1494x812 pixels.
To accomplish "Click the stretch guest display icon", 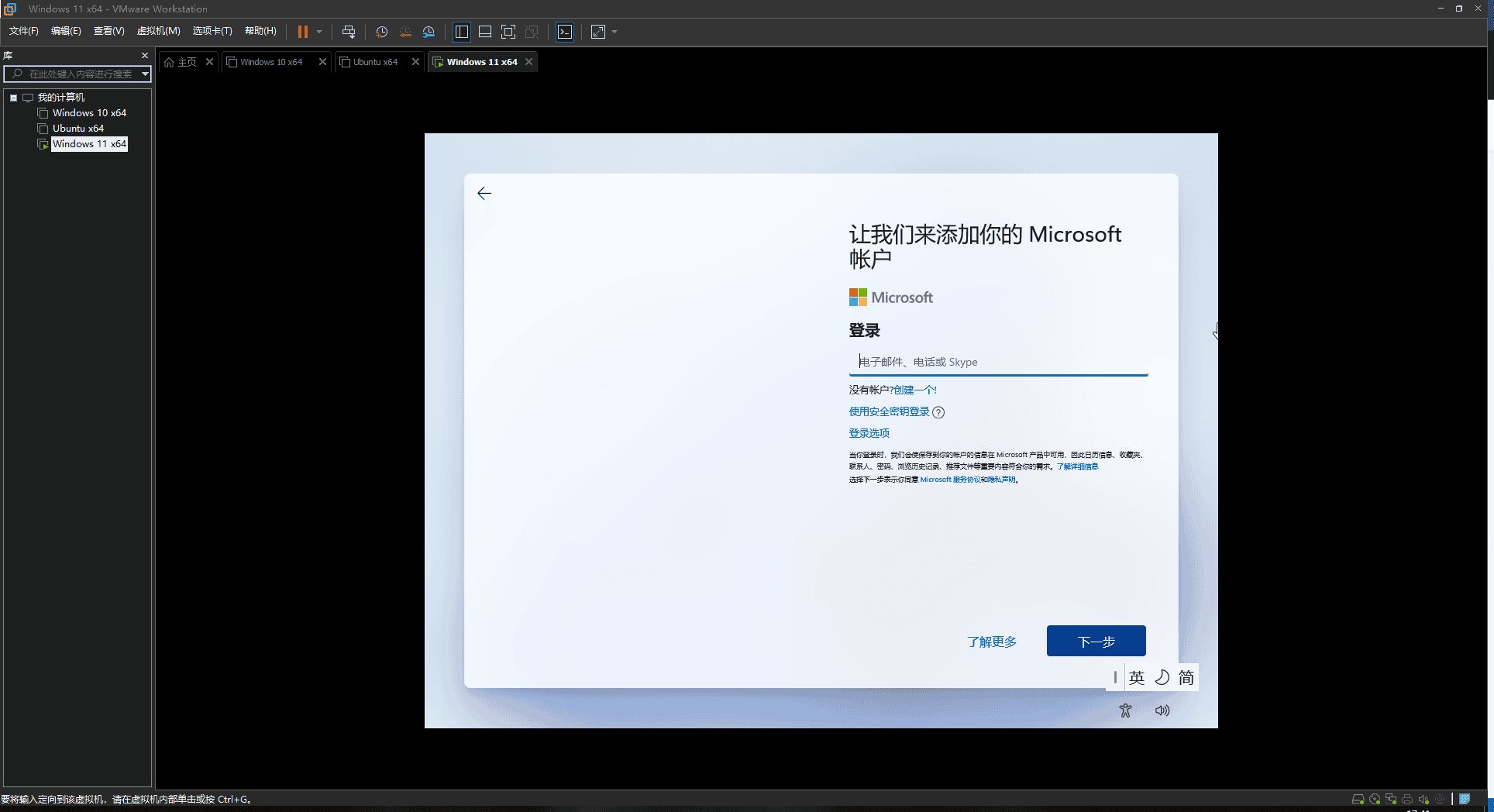I will tap(598, 32).
